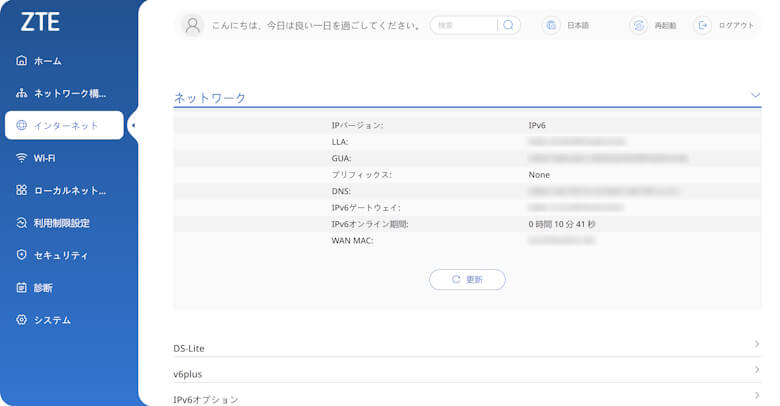Open the ネットワーク構成 topology menu item
780x406 pixels.
[x=68, y=93]
